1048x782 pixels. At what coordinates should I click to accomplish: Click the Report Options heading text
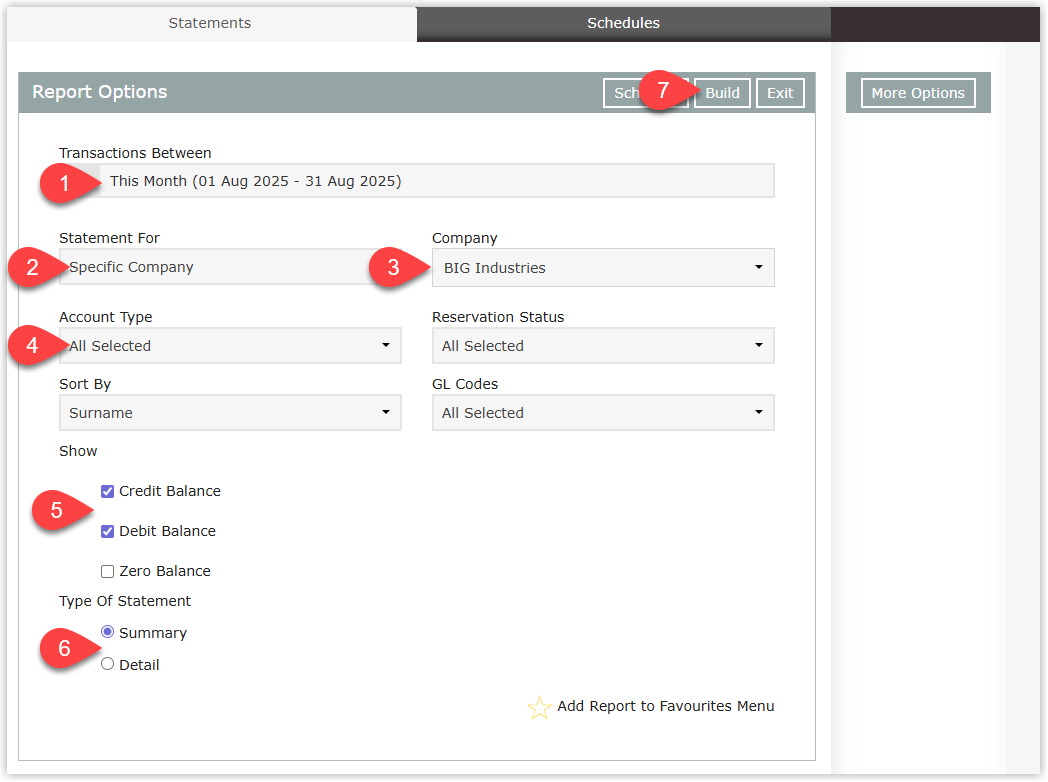100,92
